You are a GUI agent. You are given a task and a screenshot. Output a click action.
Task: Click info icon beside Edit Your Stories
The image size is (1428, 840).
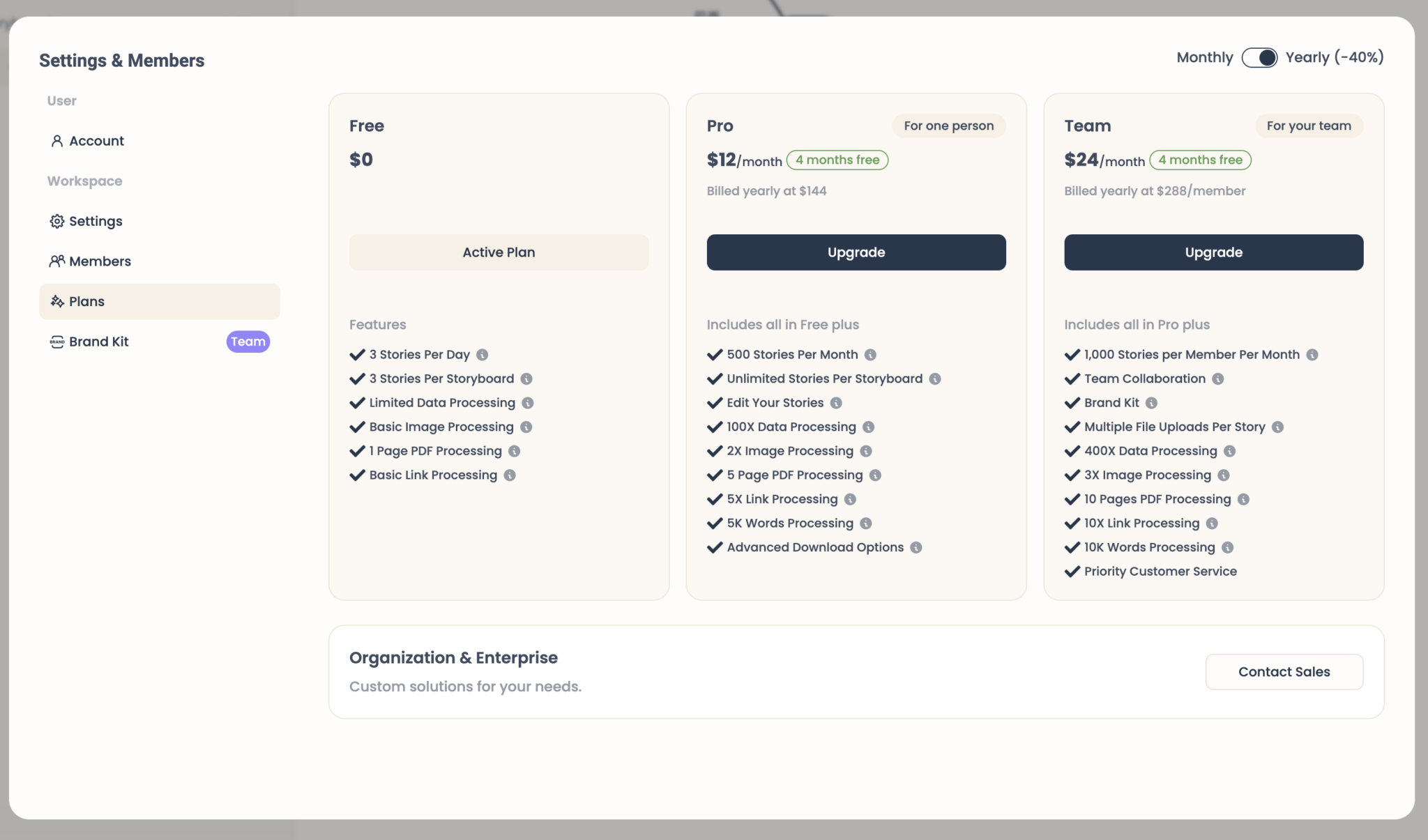point(836,403)
